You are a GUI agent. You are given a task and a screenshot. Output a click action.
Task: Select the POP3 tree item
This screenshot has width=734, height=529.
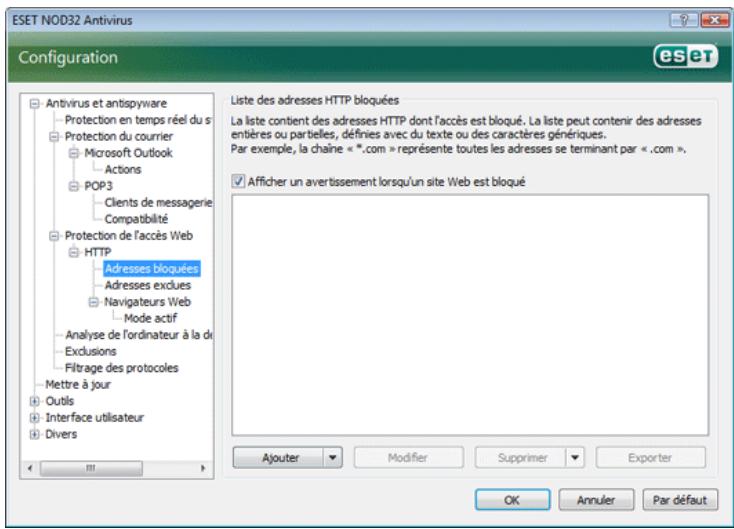tap(98, 186)
